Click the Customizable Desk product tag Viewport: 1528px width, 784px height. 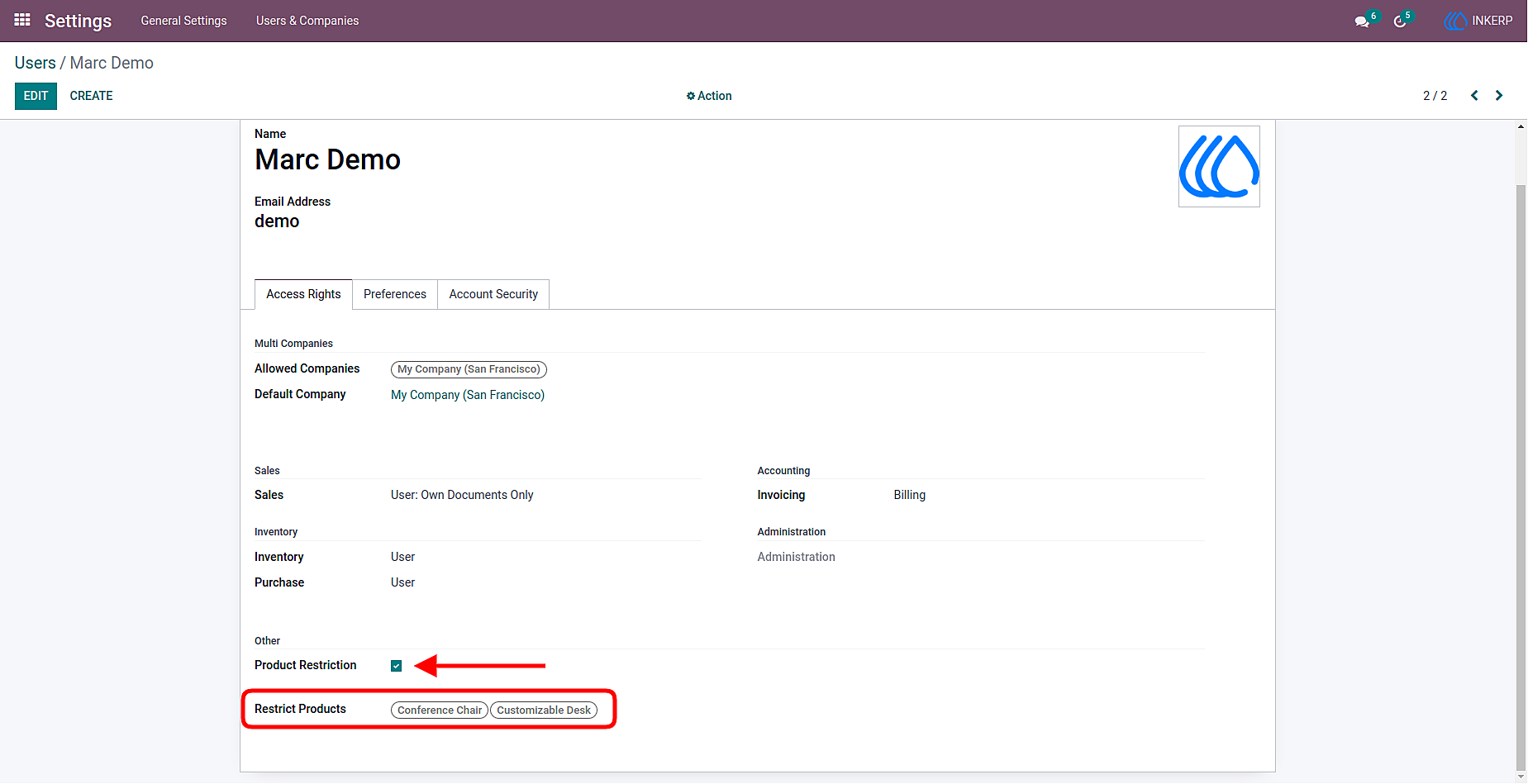(544, 710)
